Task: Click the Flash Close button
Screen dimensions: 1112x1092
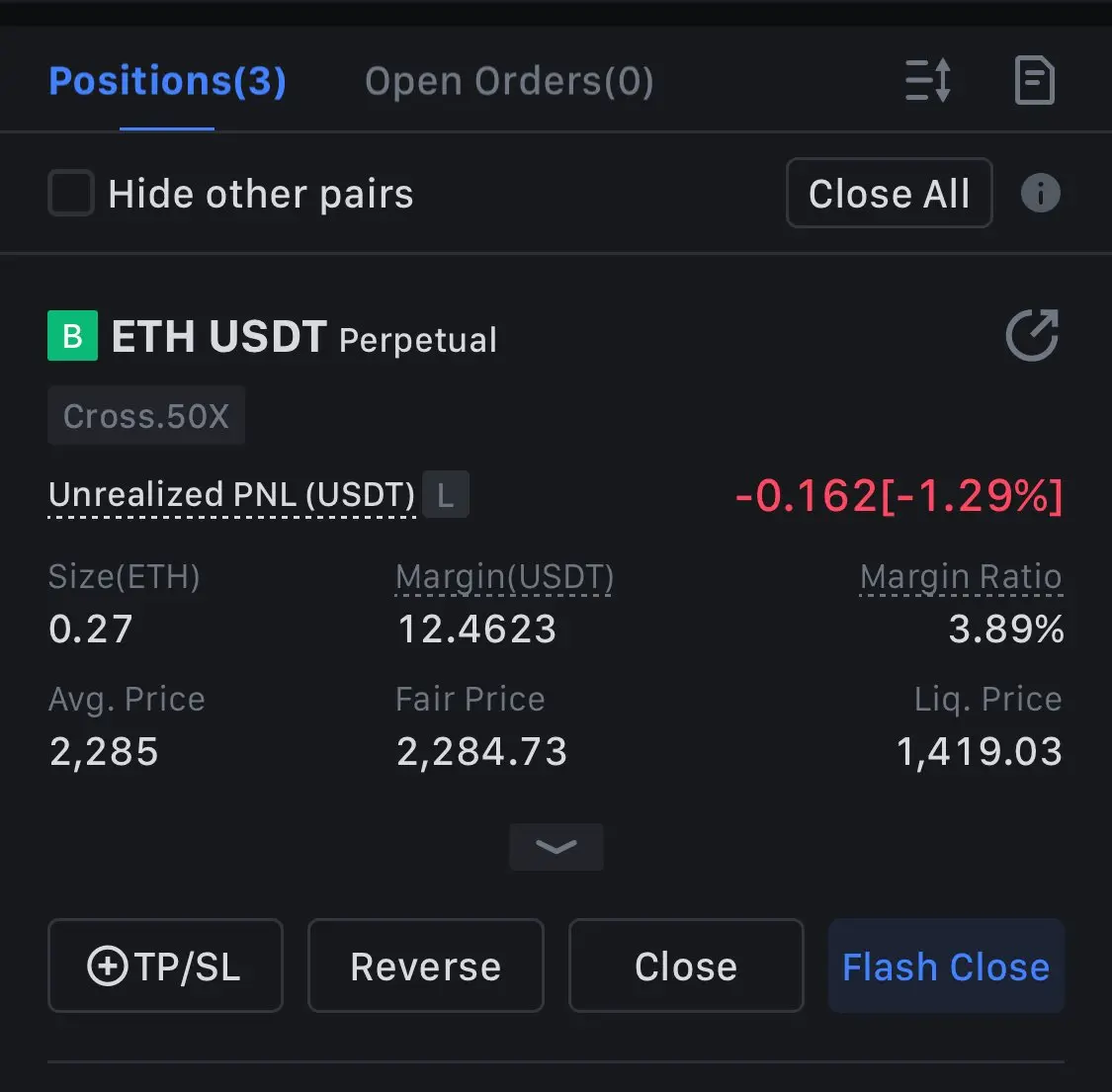Action: click(x=946, y=966)
